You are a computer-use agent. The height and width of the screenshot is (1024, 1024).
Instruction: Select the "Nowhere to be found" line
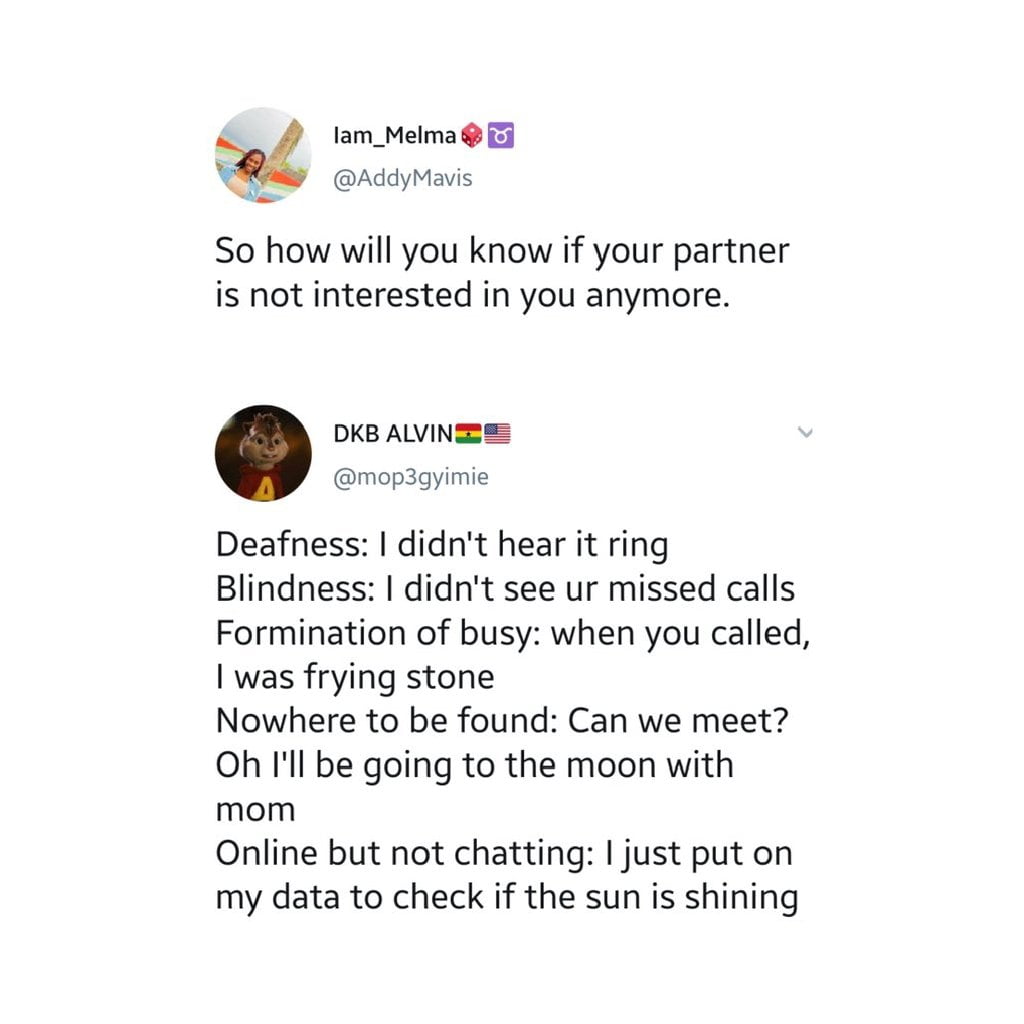point(497,722)
